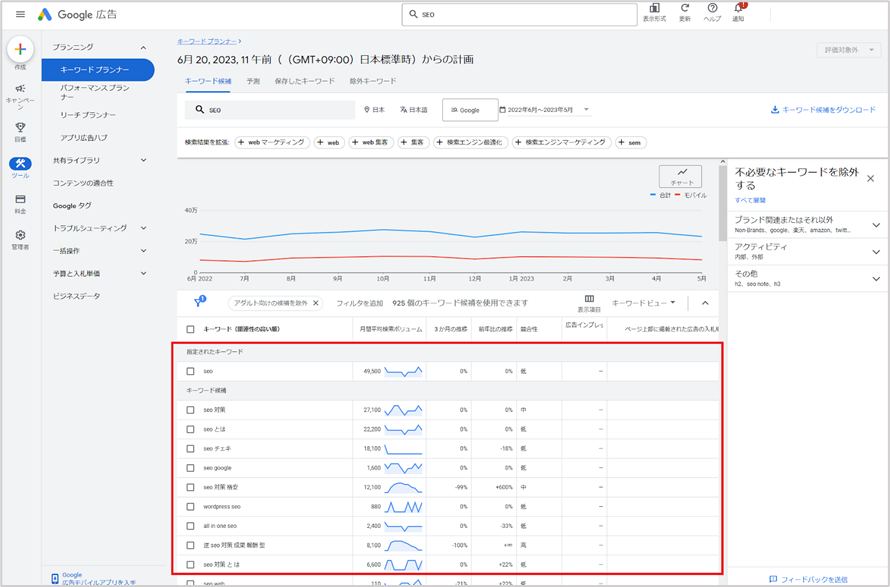890x587 pixels.
Task: Open Campaigns megaphone icon in sidebar
Action: tap(20, 89)
